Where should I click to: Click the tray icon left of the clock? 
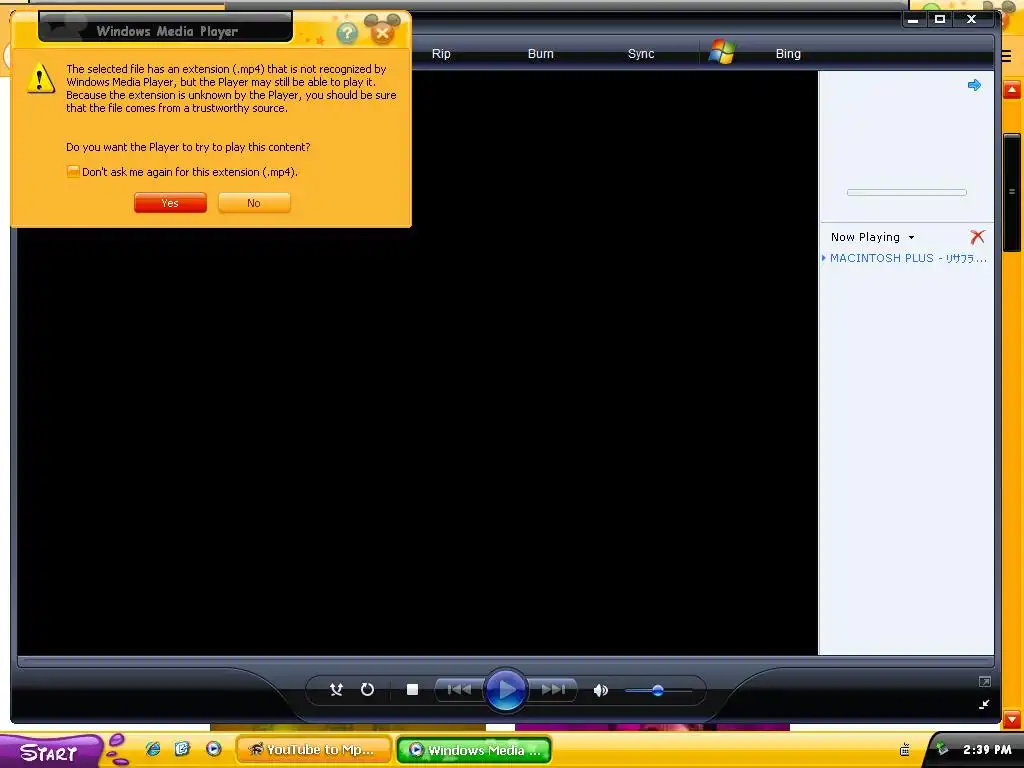pyautogui.click(x=941, y=749)
